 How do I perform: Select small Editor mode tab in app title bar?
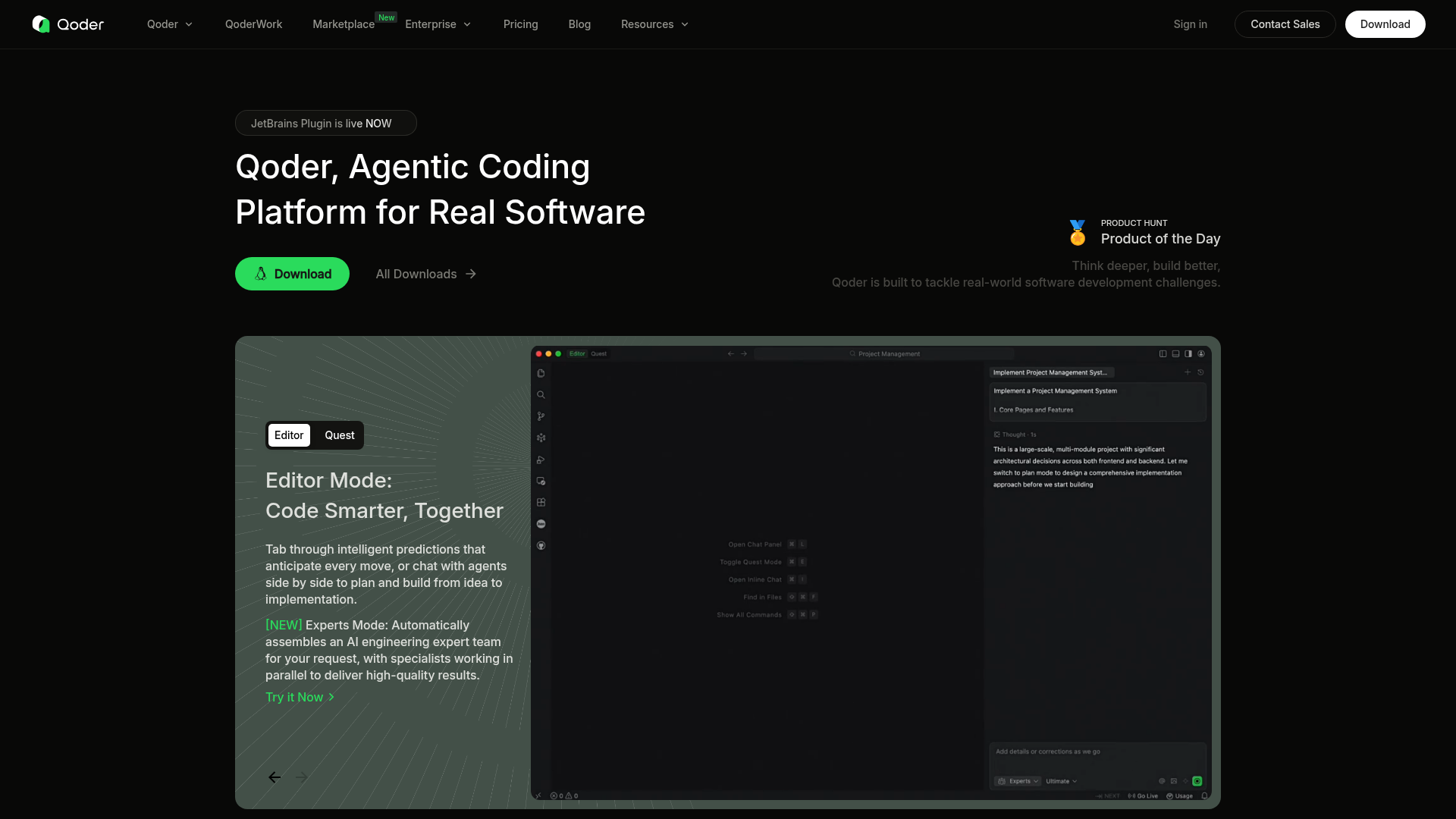pos(577,353)
